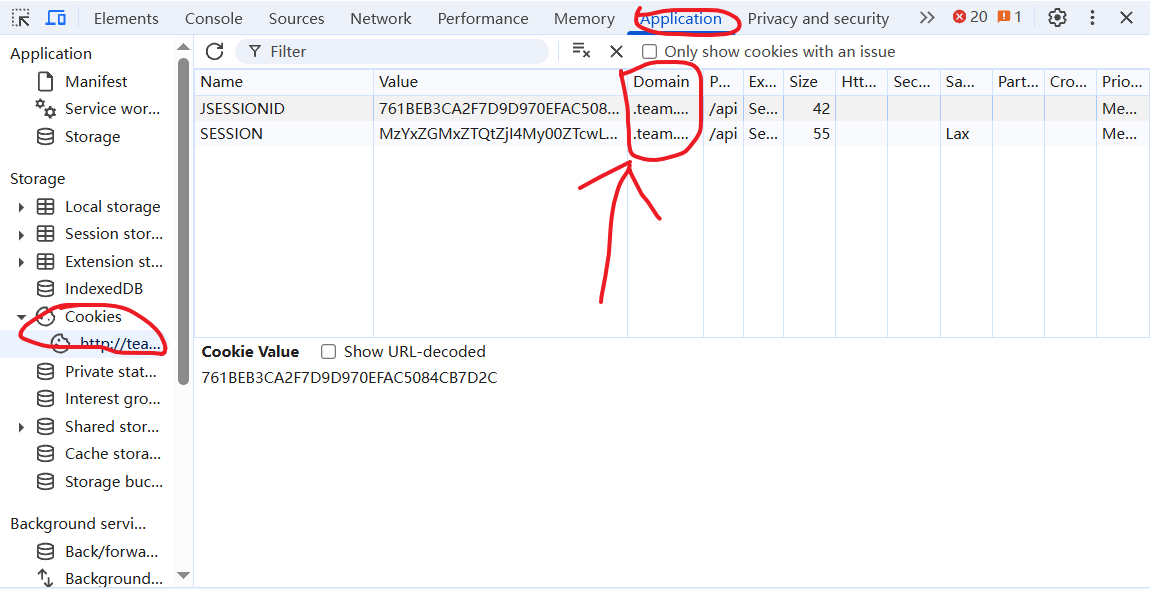Click the more panels chevron button

pyautogui.click(x=926, y=17)
